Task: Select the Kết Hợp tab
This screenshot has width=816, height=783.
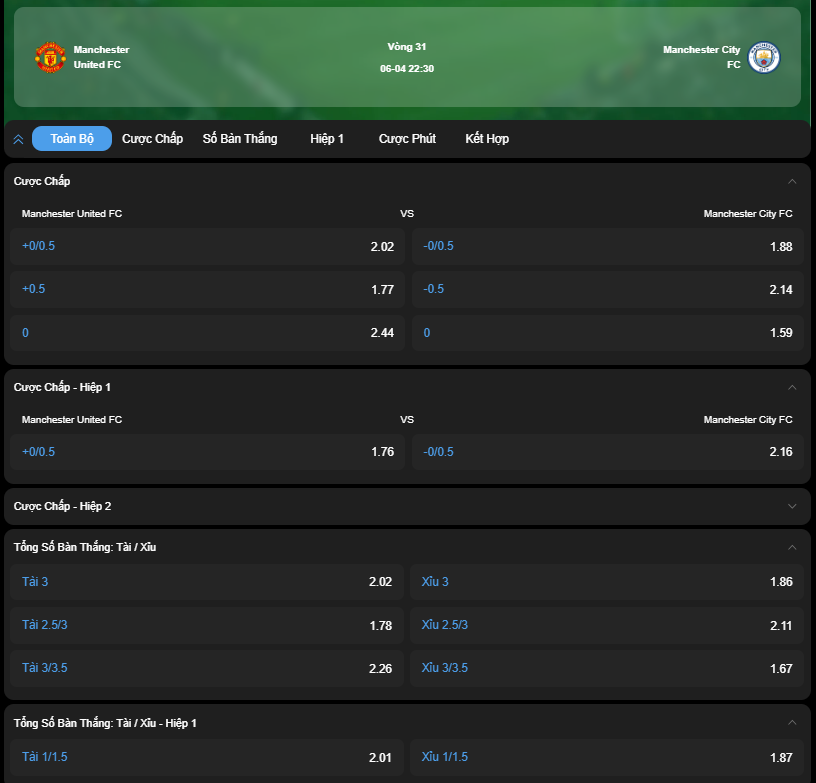Action: click(487, 138)
